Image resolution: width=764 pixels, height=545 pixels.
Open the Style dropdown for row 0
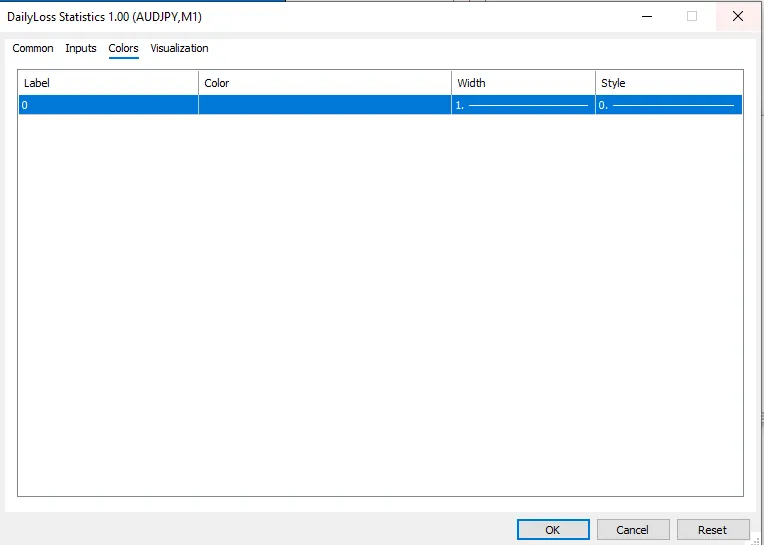tap(668, 105)
